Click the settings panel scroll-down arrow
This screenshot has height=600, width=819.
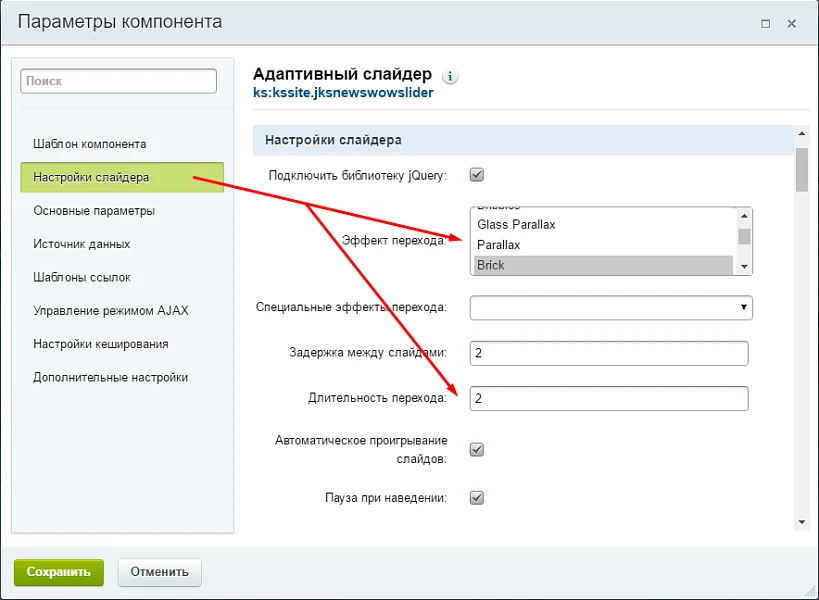(x=801, y=522)
